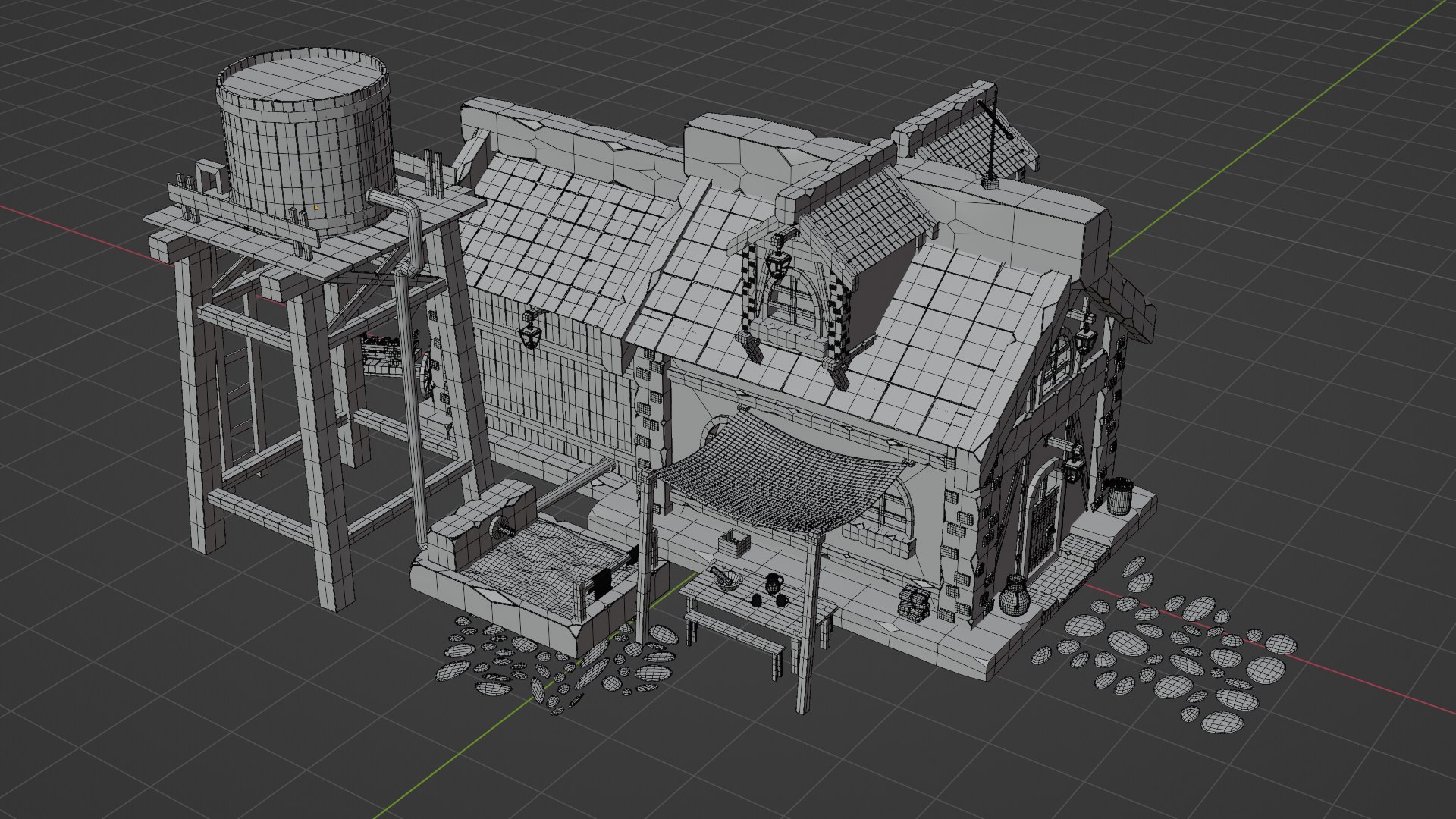This screenshot has width=1456, height=819.
Task: Select the jug on the wooden table
Action: click(x=773, y=585)
